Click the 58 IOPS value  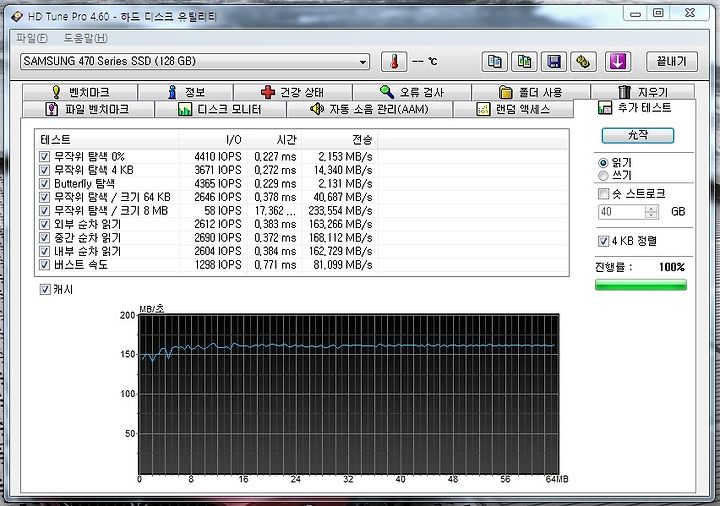[223, 210]
